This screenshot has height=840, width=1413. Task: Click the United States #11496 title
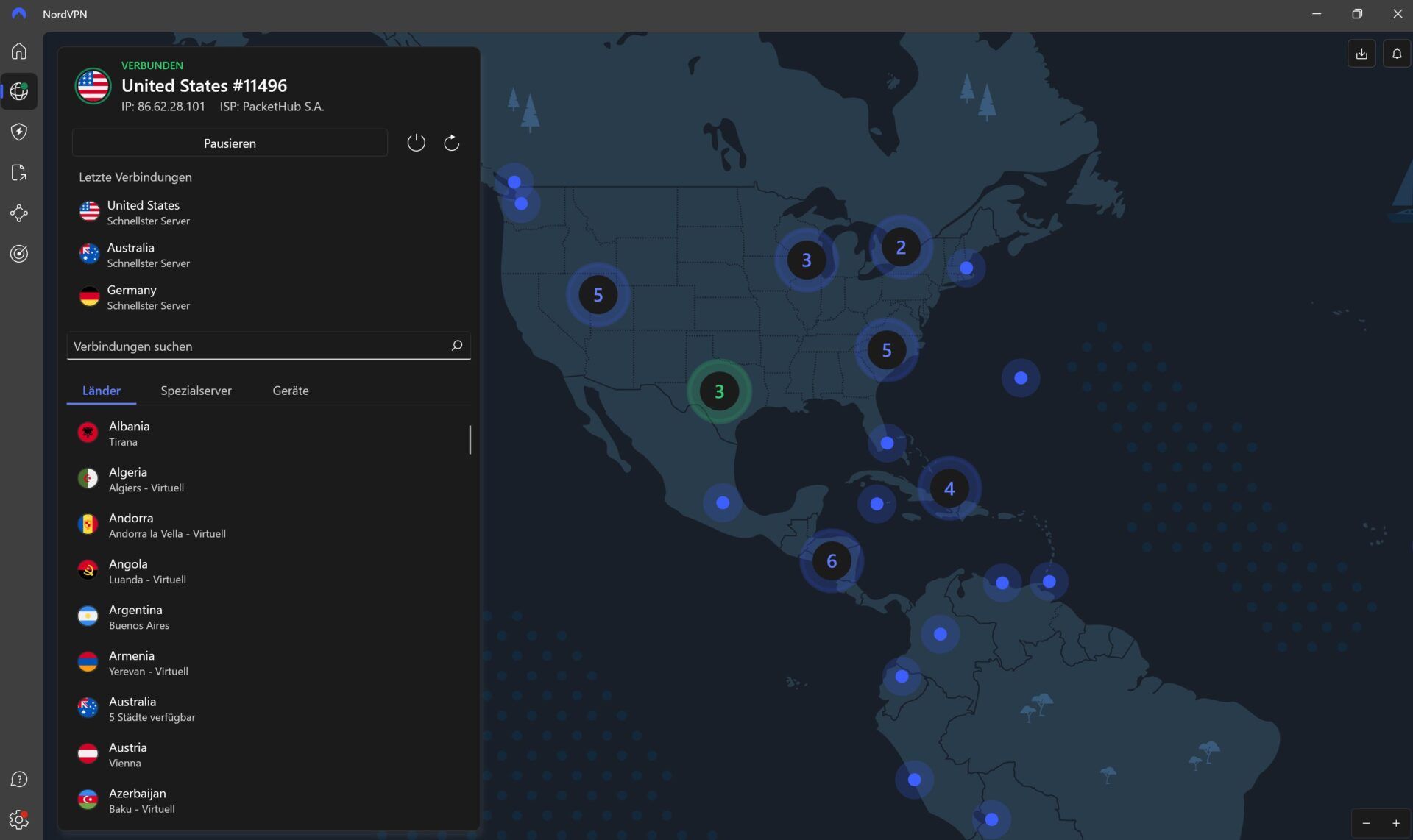tap(204, 85)
